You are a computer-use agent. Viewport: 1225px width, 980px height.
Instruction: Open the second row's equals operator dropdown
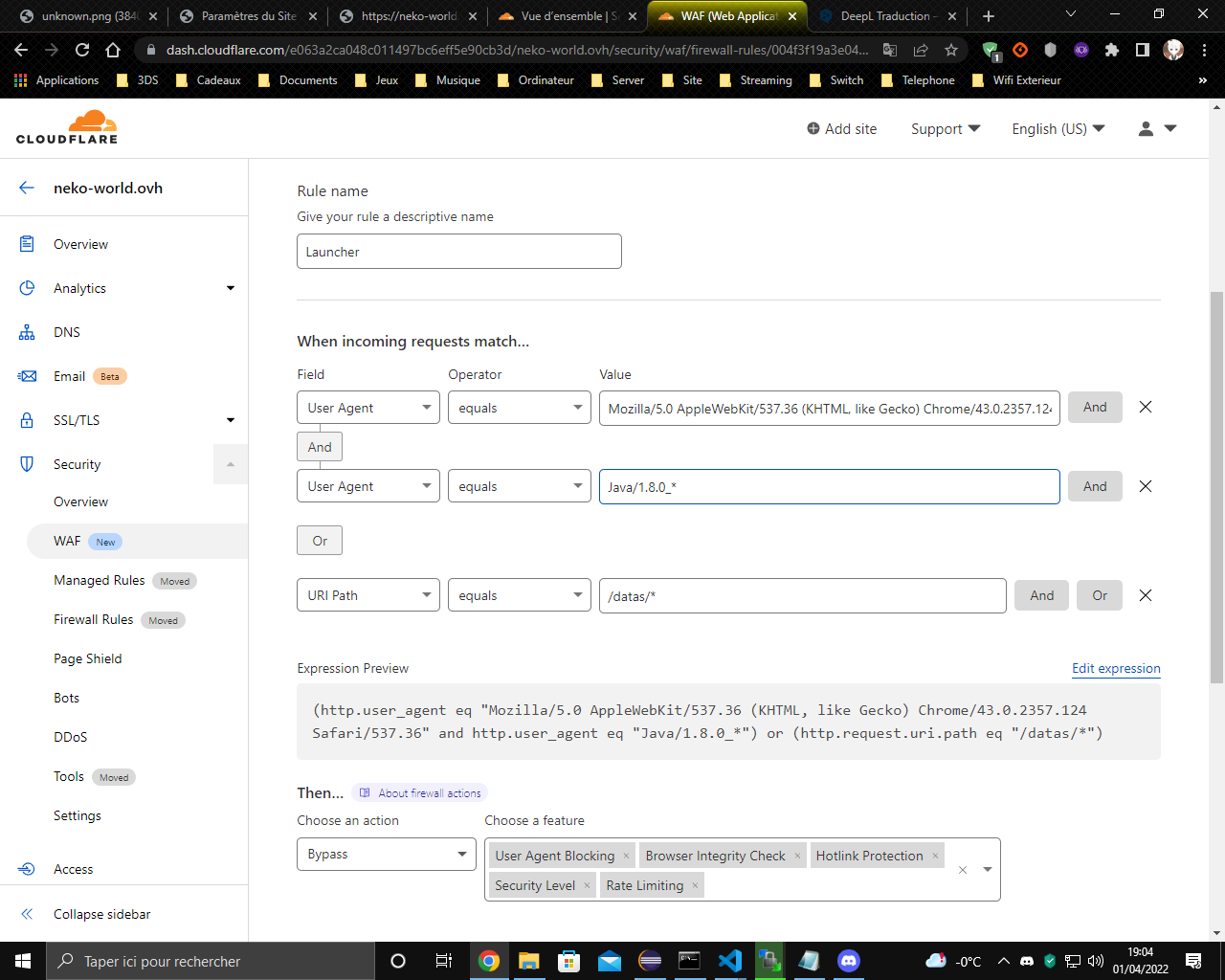pyautogui.click(x=520, y=486)
